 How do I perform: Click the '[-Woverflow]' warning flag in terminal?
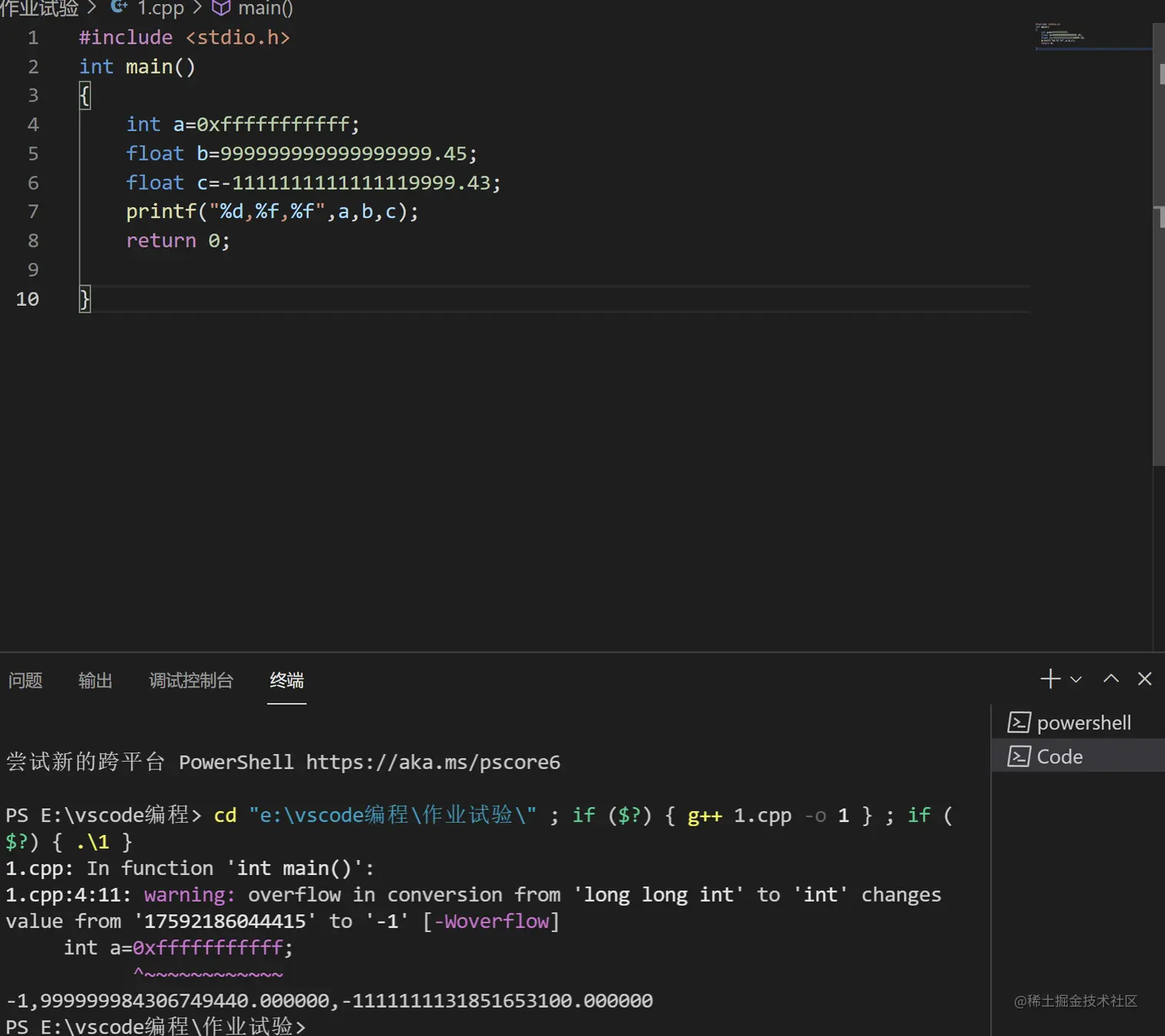tap(491, 921)
